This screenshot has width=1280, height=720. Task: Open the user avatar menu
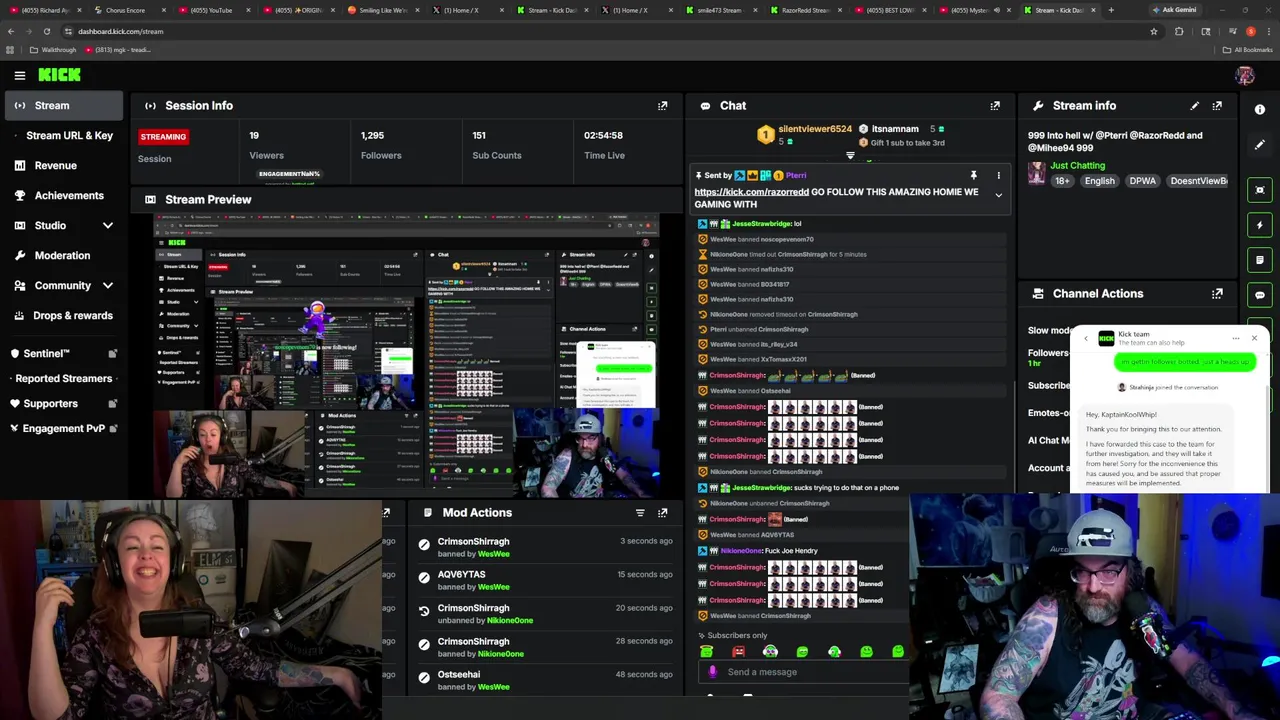click(x=1244, y=75)
